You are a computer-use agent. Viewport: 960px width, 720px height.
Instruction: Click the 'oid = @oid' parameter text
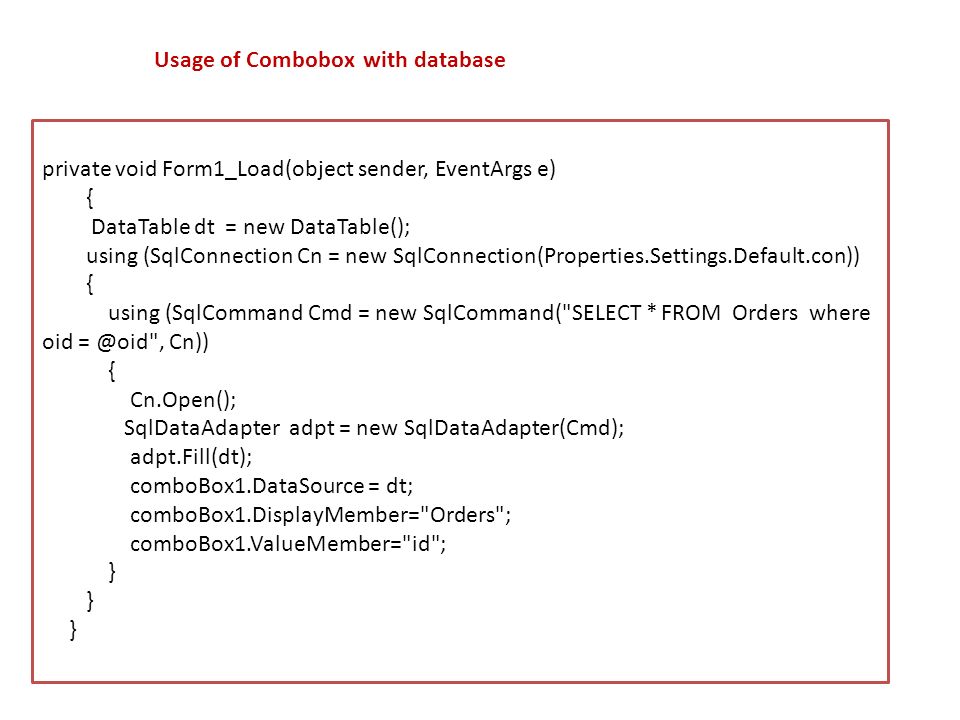pos(96,342)
